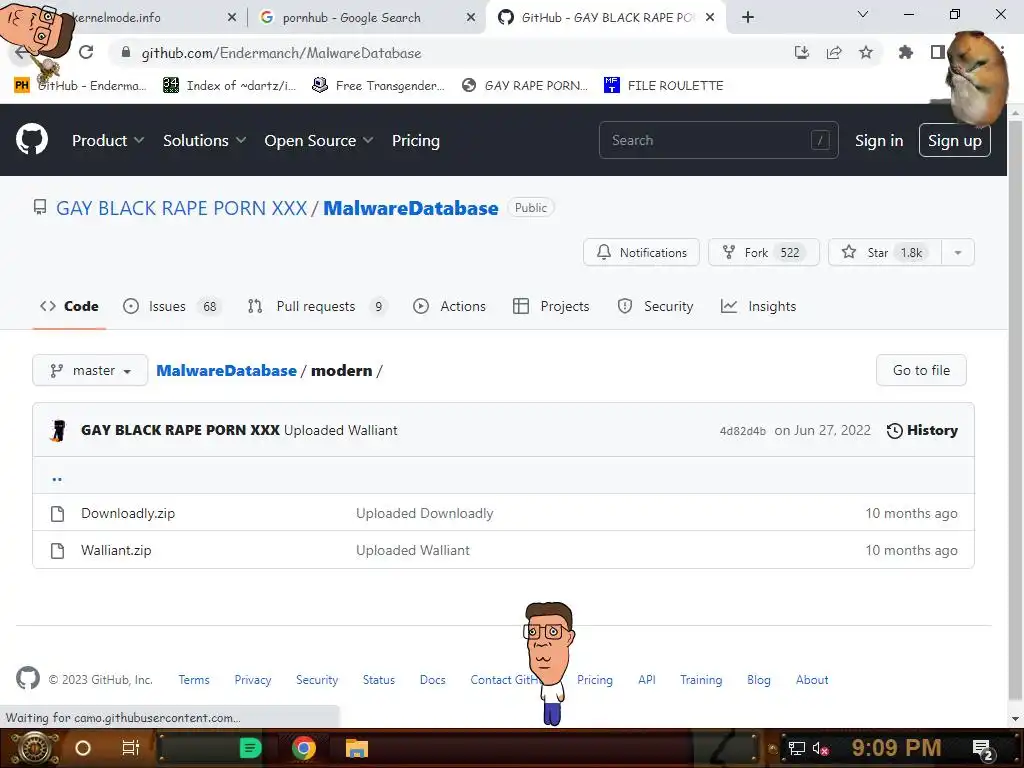The height and width of the screenshot is (768, 1024).
Task: Open the Insights tab
Action: (758, 306)
